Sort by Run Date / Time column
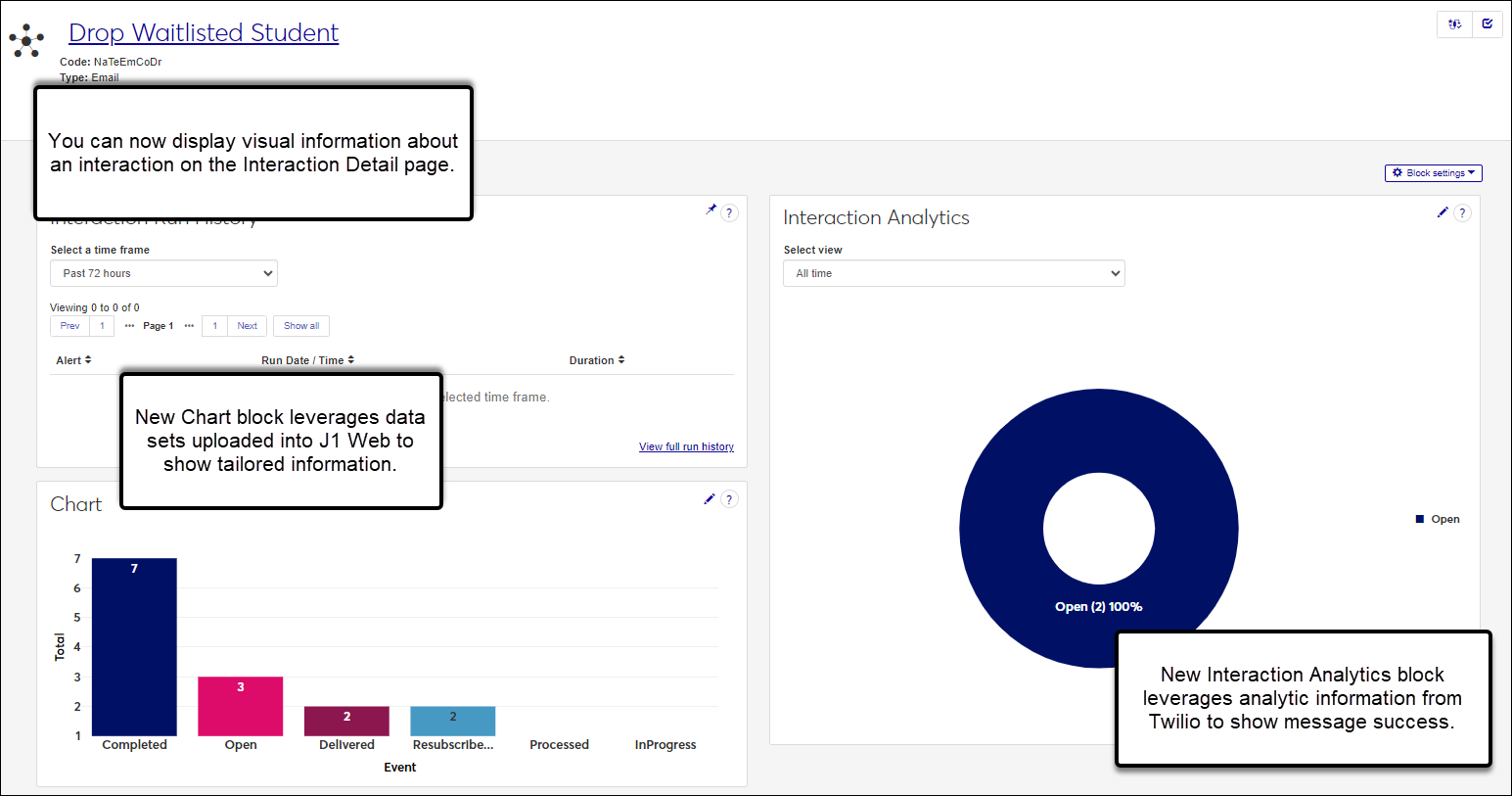 (308, 360)
